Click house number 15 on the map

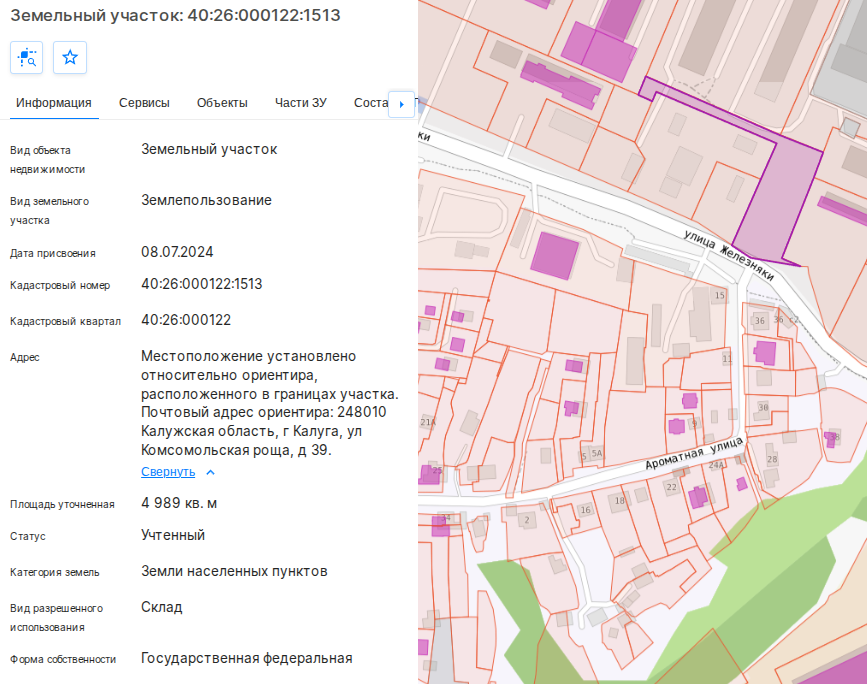pos(718,296)
